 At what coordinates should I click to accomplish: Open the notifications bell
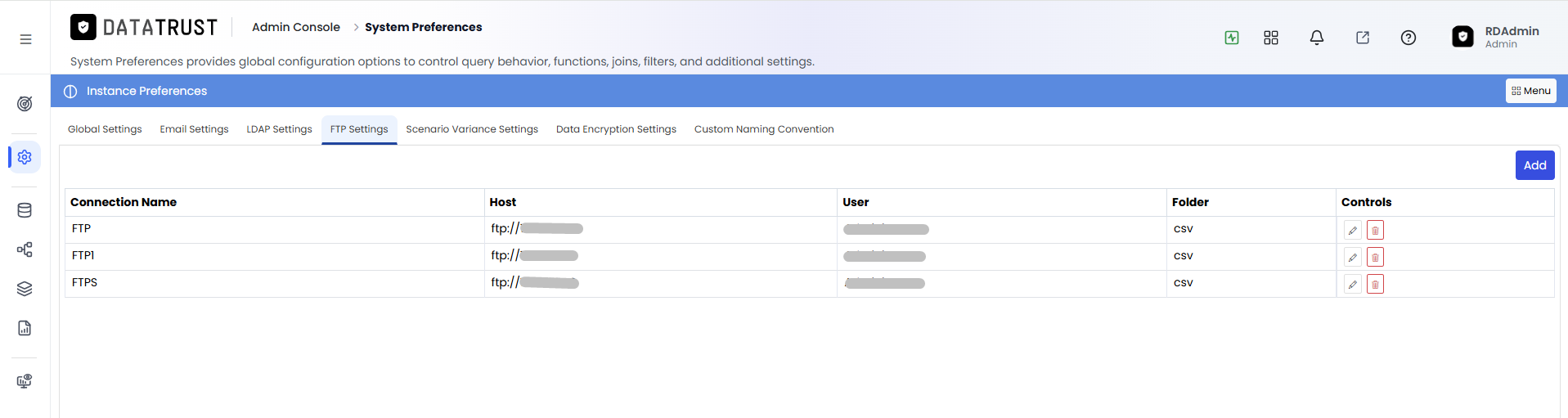(x=1317, y=38)
